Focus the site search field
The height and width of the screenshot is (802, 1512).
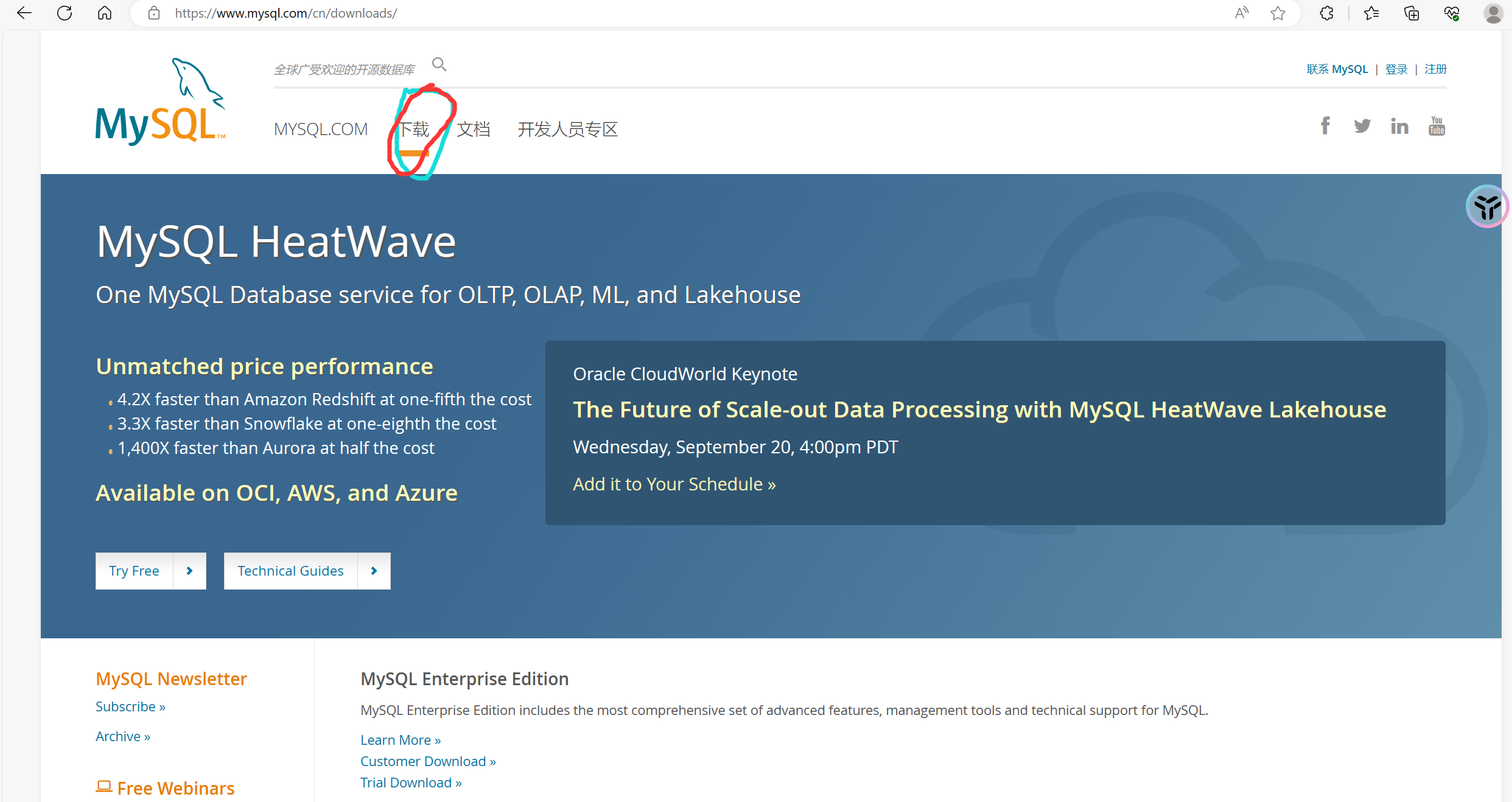(x=345, y=69)
